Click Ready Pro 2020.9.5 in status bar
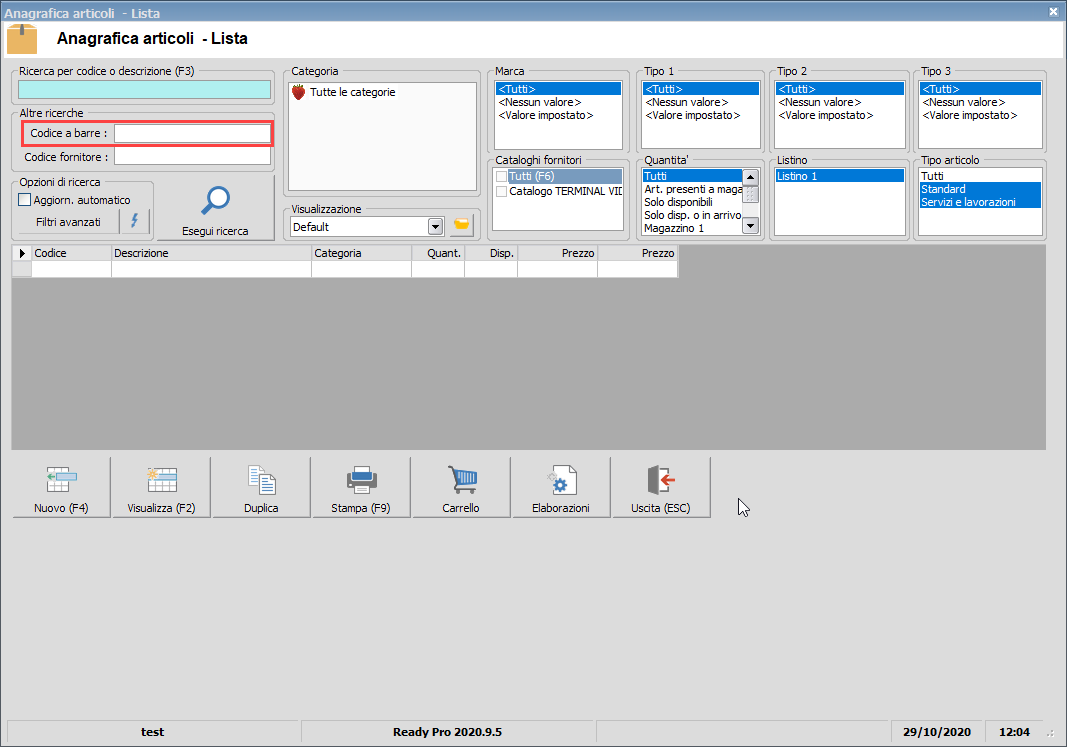Image resolution: width=1067 pixels, height=747 pixels. (447, 732)
